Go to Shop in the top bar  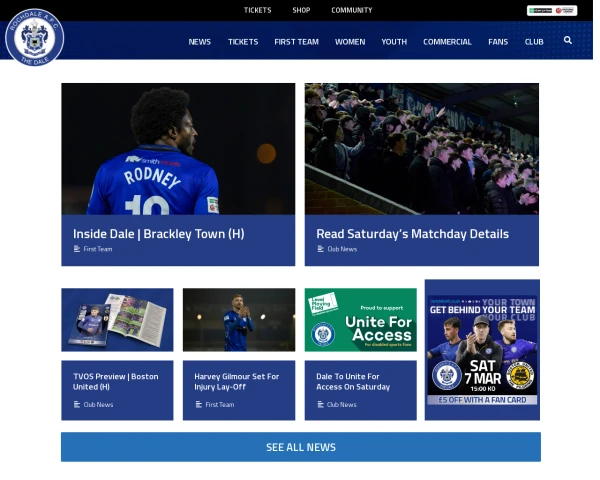point(301,10)
